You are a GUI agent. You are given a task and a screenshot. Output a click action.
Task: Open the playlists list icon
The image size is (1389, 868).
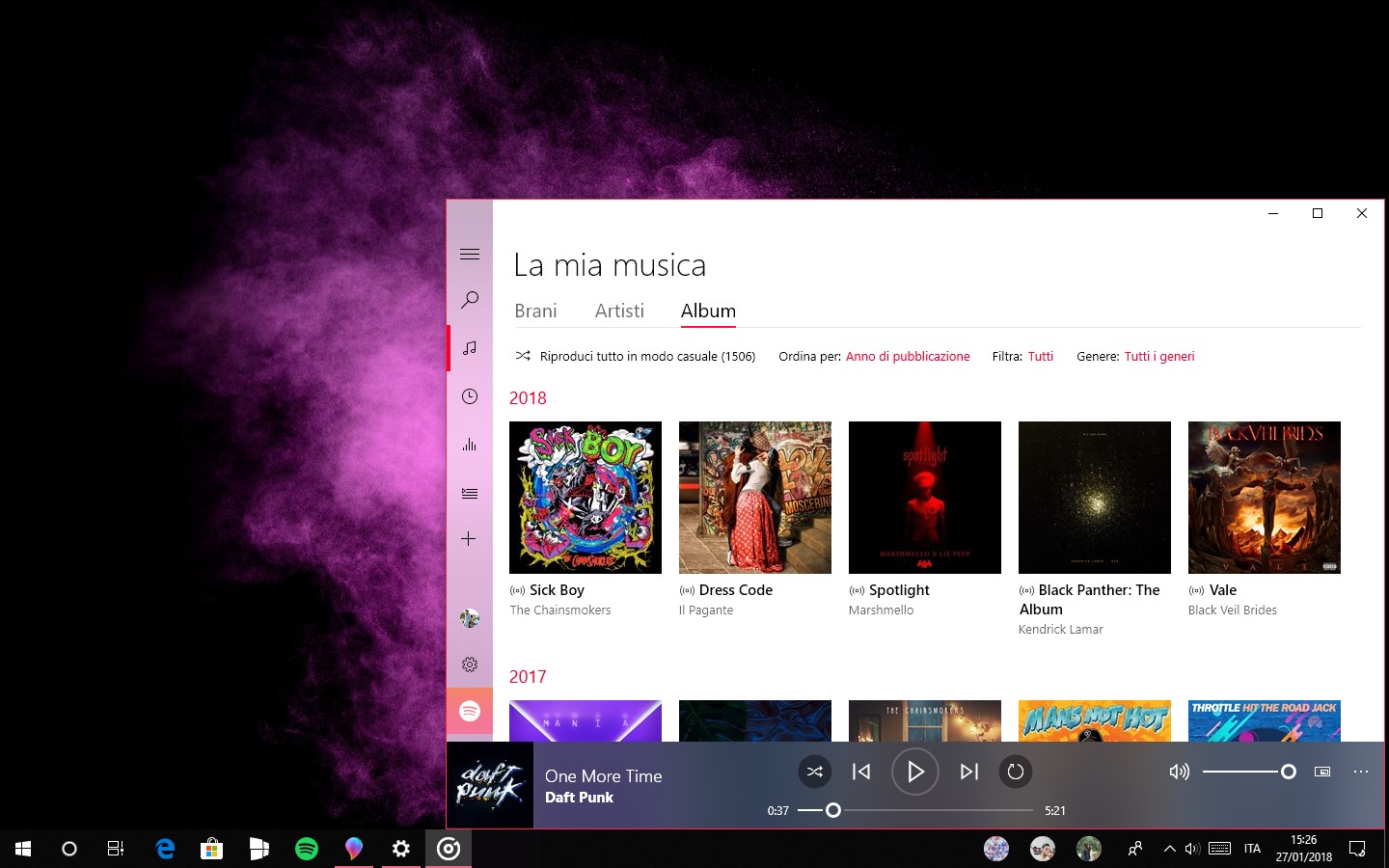coord(470,493)
